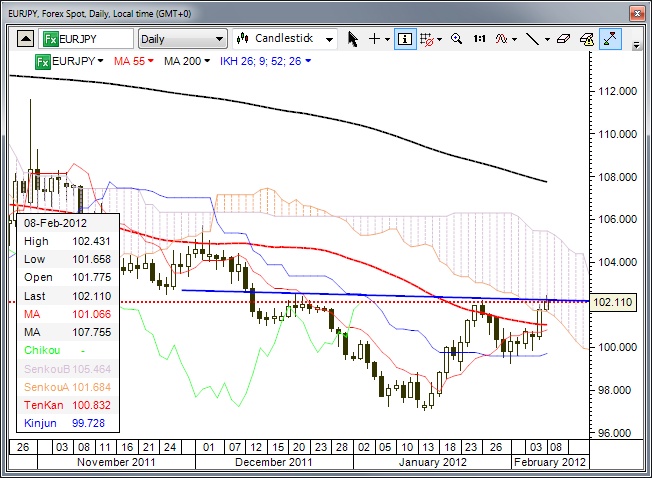
Task: Open the MA 55 legend dropdown
Action: pos(151,61)
